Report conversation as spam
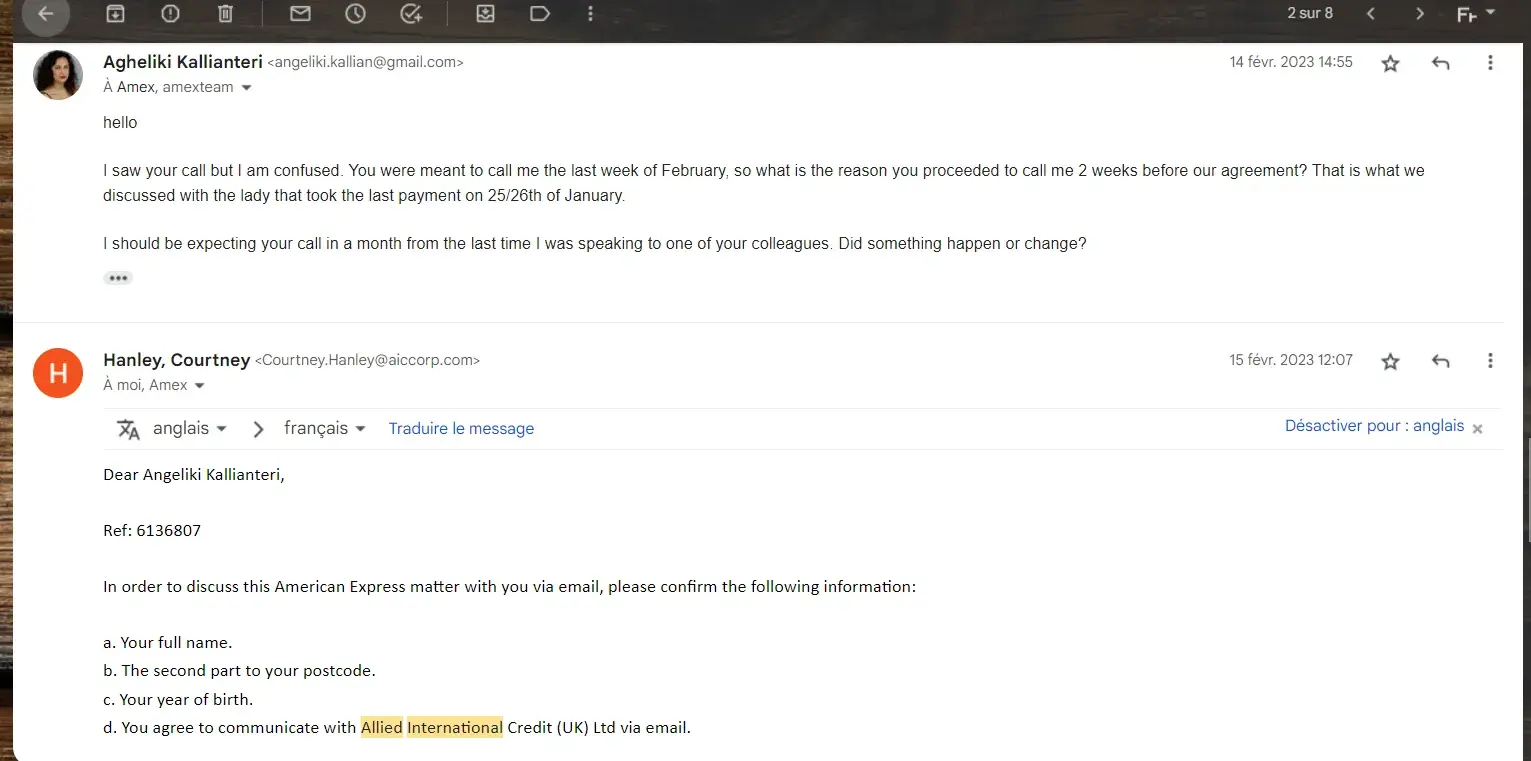Screen dimensions: 1531x761 170,14
